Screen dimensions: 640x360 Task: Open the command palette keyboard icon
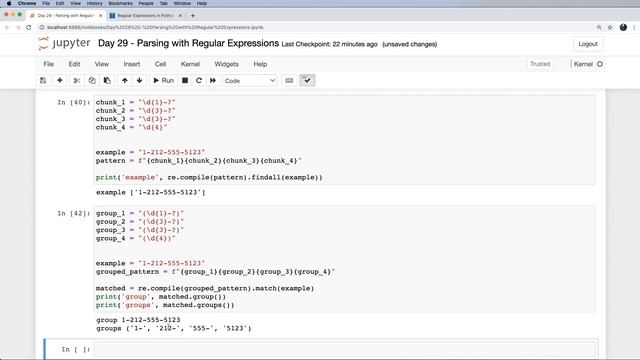[x=289, y=80]
